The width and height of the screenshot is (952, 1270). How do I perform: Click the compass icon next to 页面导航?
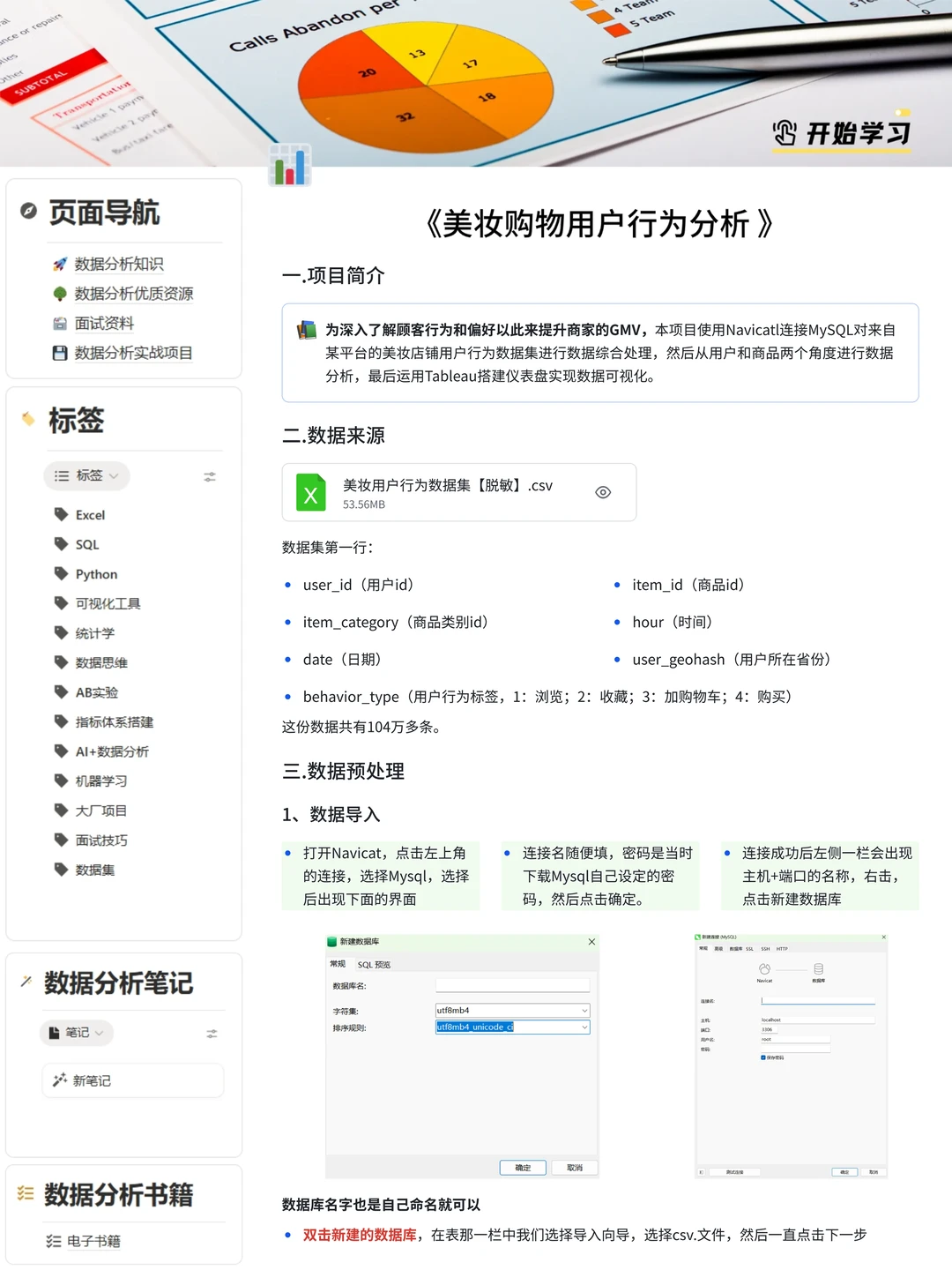pyautogui.click(x=29, y=211)
